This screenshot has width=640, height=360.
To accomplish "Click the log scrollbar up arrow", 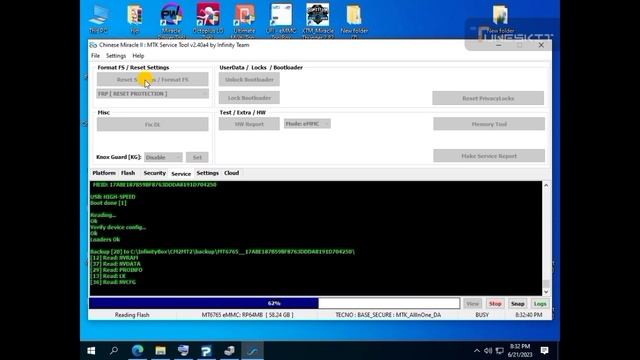I will point(546,185).
